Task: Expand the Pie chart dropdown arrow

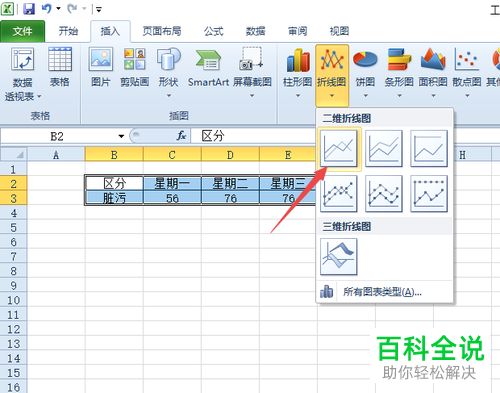Action: point(366,96)
